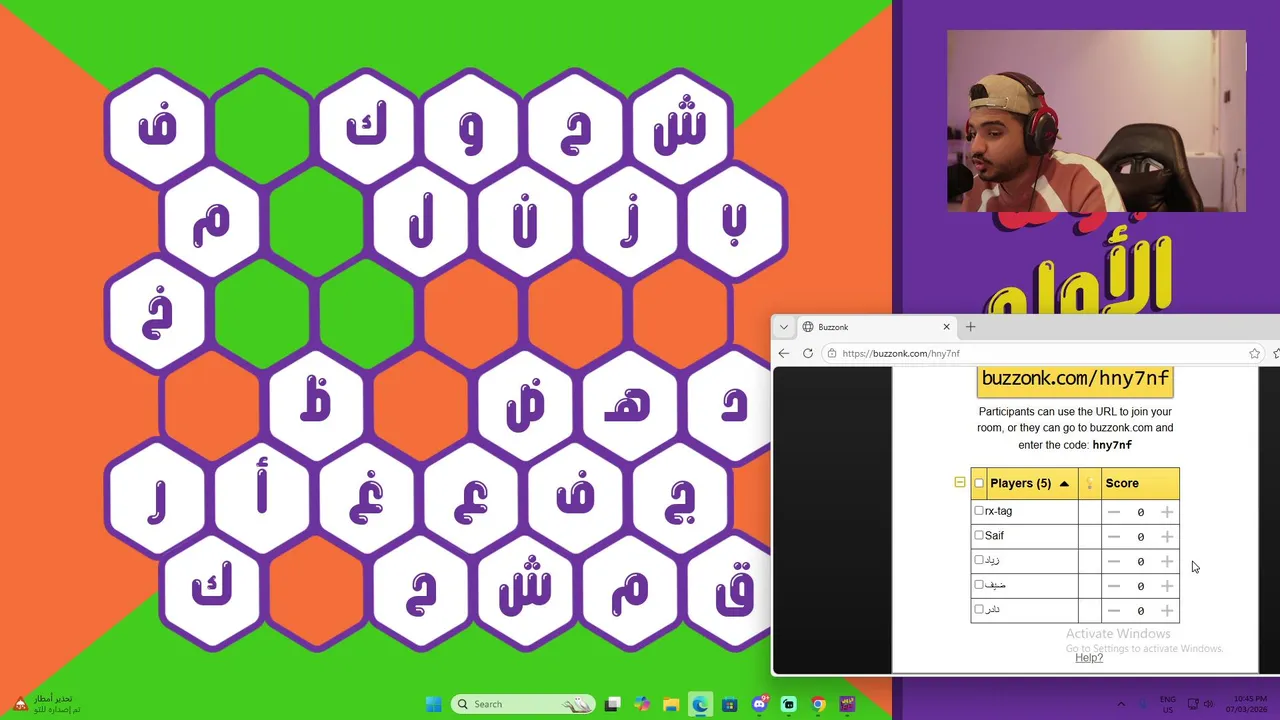
Task: Open Discord from the taskbar
Action: click(x=760, y=704)
